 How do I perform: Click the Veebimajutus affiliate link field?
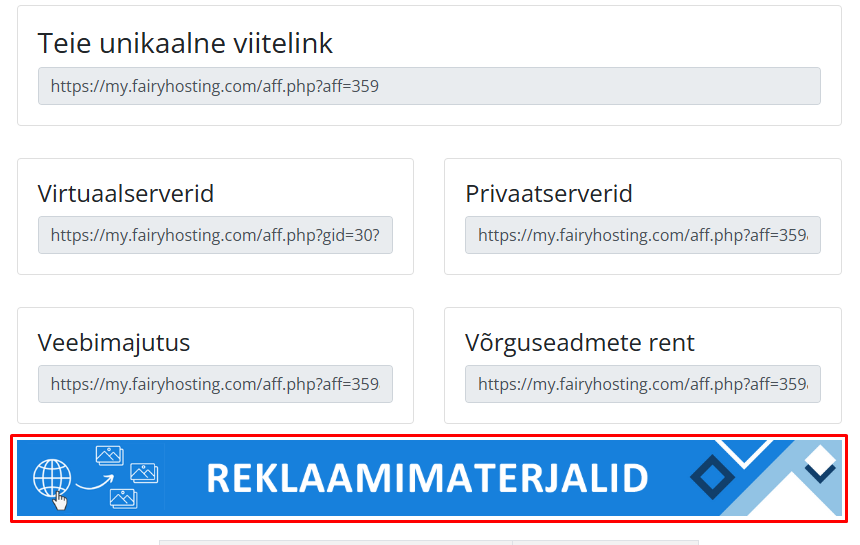[215, 384]
